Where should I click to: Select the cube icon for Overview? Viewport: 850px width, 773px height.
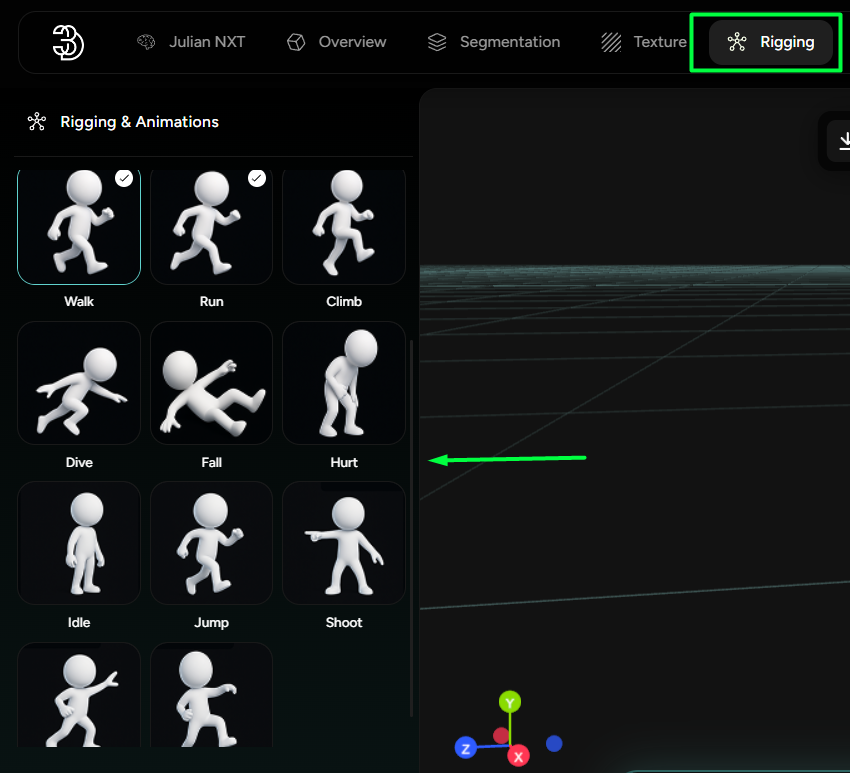[296, 42]
